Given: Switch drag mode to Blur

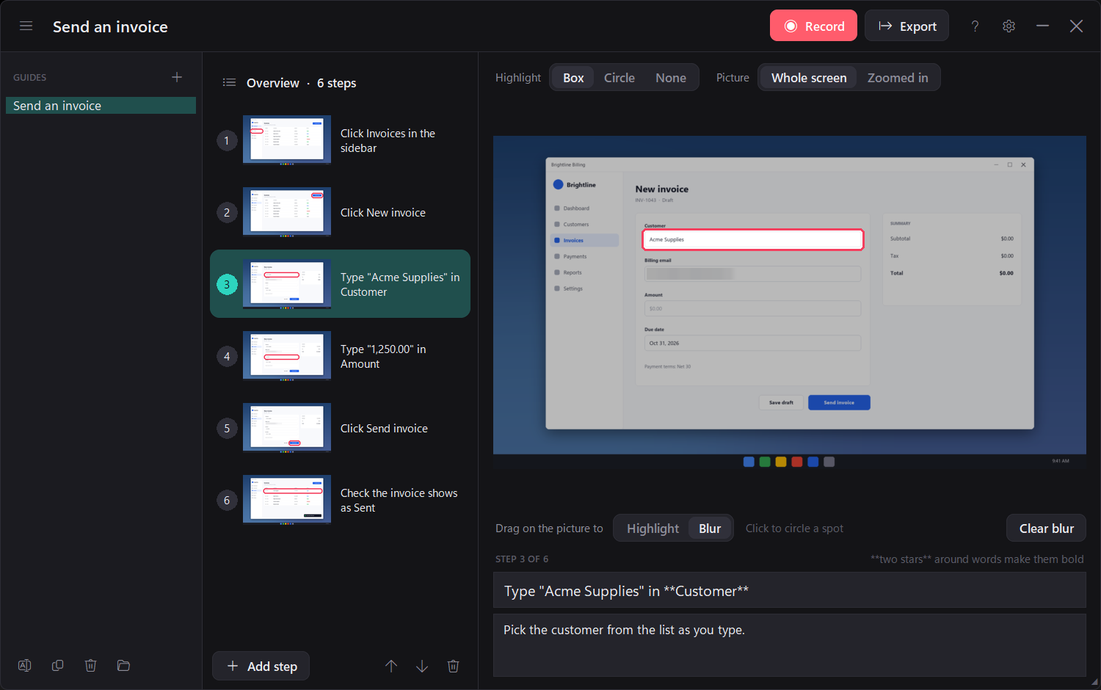Looking at the screenshot, I should 709,529.
